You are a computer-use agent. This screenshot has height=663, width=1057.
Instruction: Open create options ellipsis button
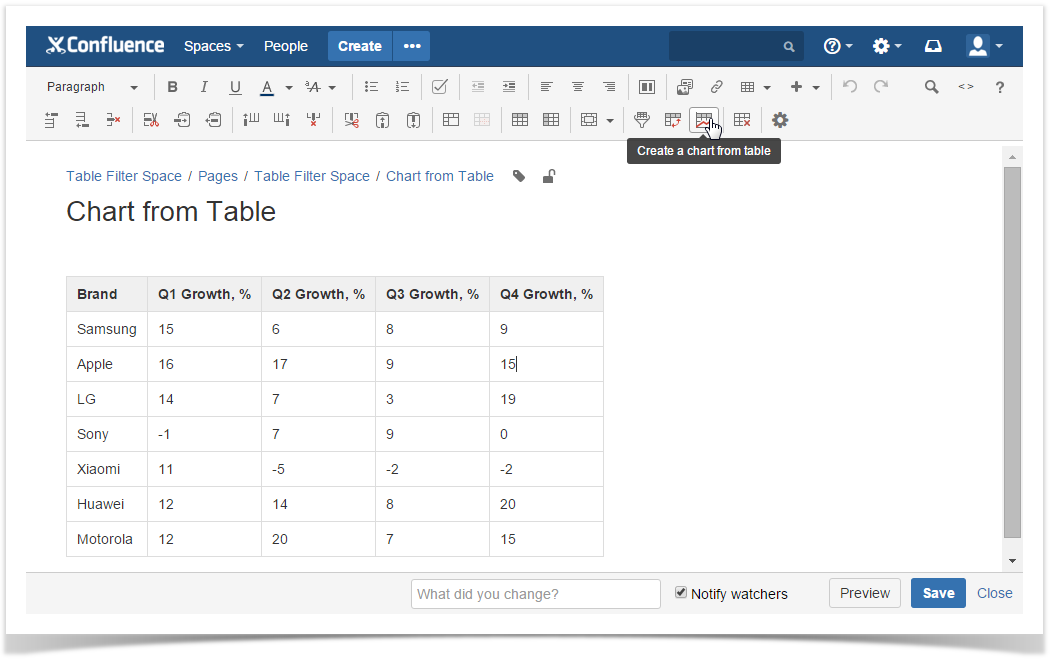pos(412,46)
